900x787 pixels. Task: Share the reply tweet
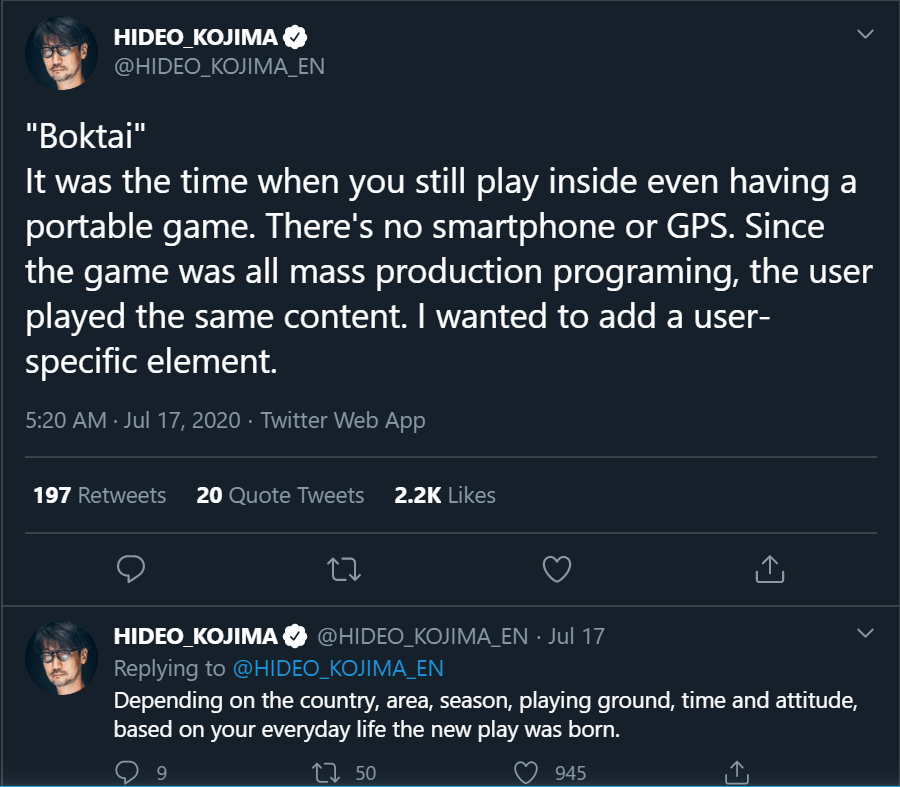(x=736, y=772)
